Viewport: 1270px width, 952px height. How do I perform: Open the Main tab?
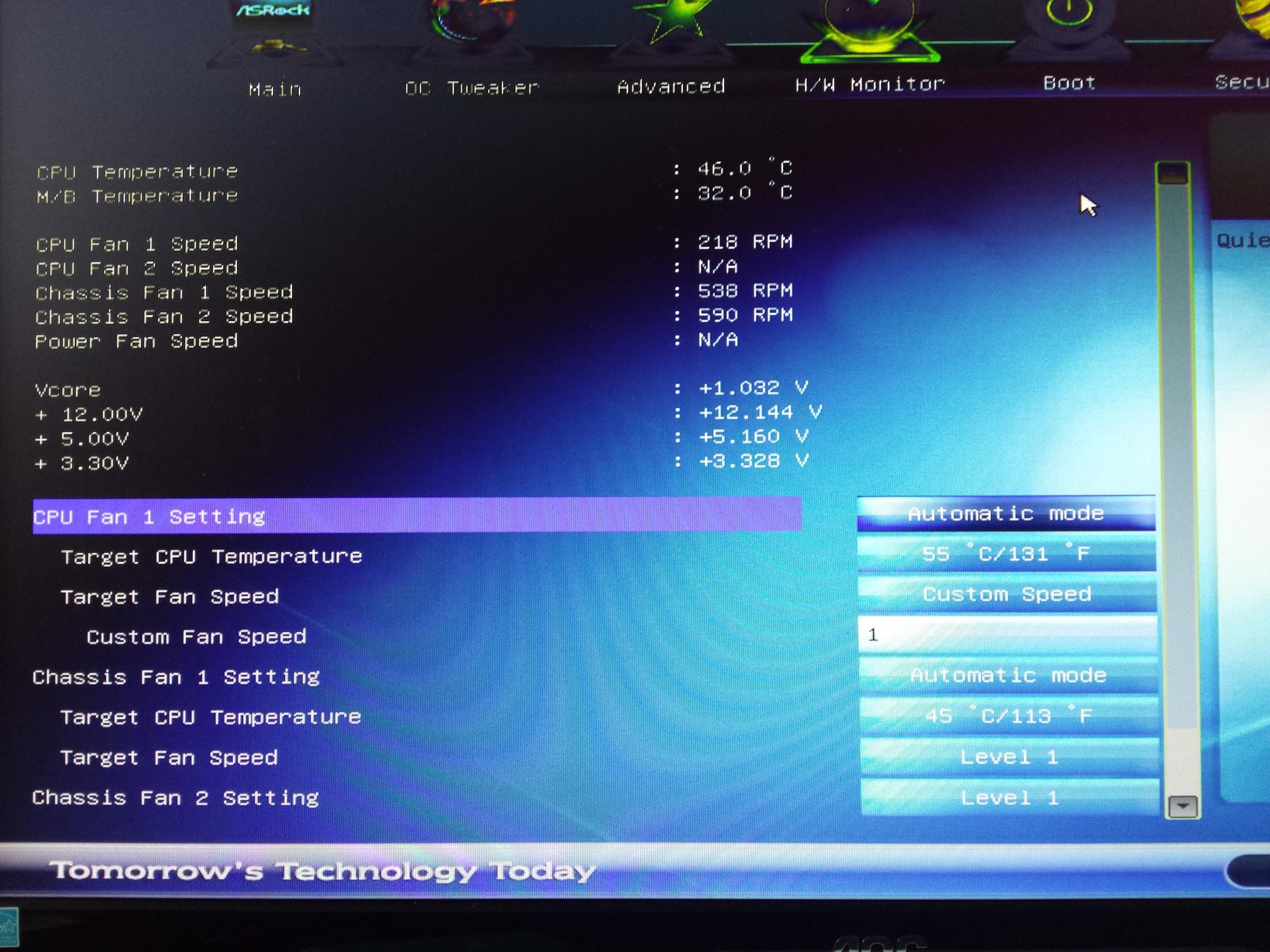pyautogui.click(x=275, y=89)
